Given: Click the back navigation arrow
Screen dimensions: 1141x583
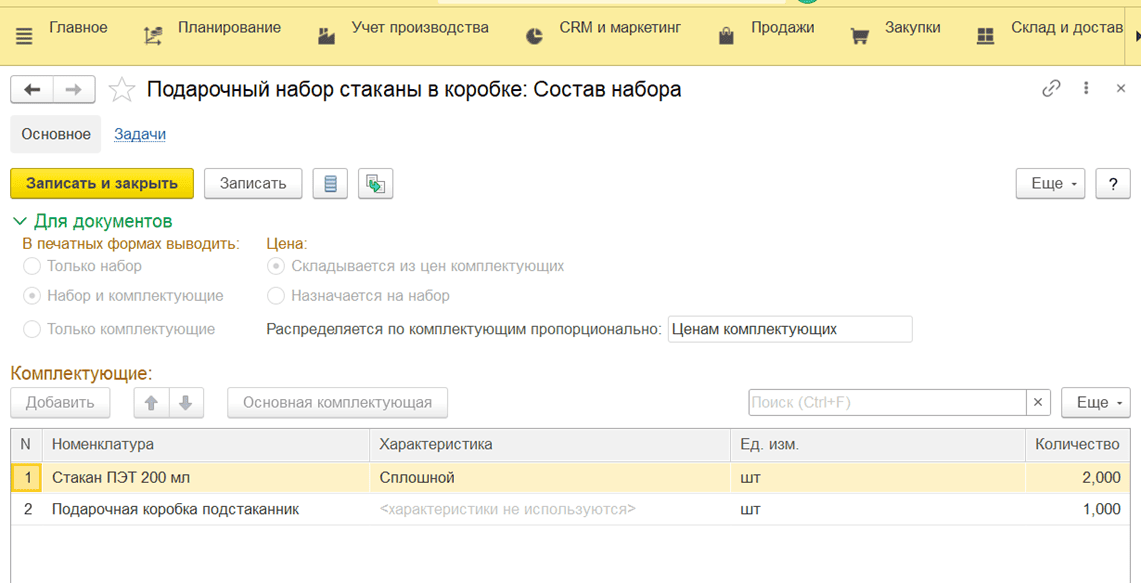Looking at the screenshot, I should [32, 90].
